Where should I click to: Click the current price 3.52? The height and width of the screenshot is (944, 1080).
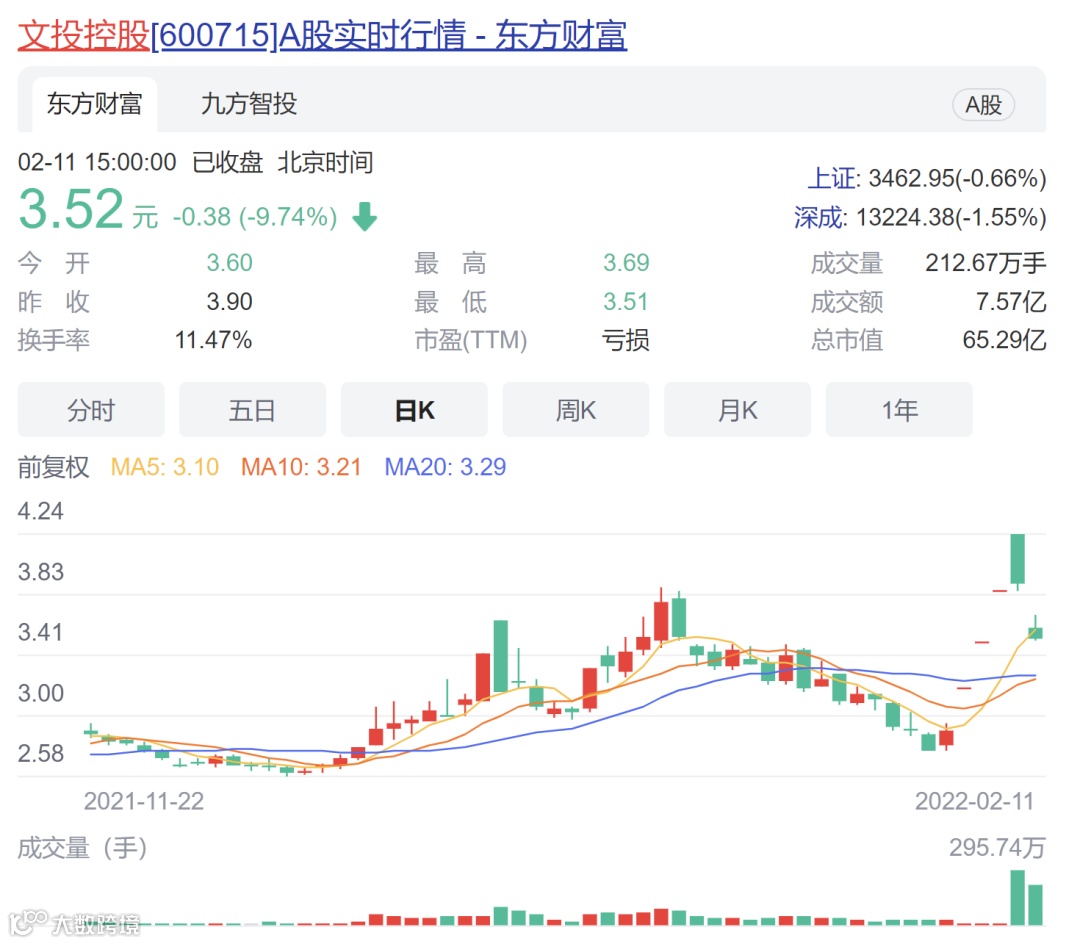(71, 209)
